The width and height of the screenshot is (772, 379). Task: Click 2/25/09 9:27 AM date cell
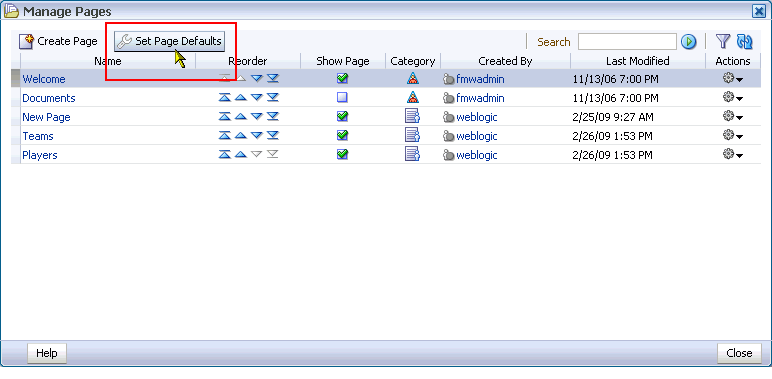[613, 117]
